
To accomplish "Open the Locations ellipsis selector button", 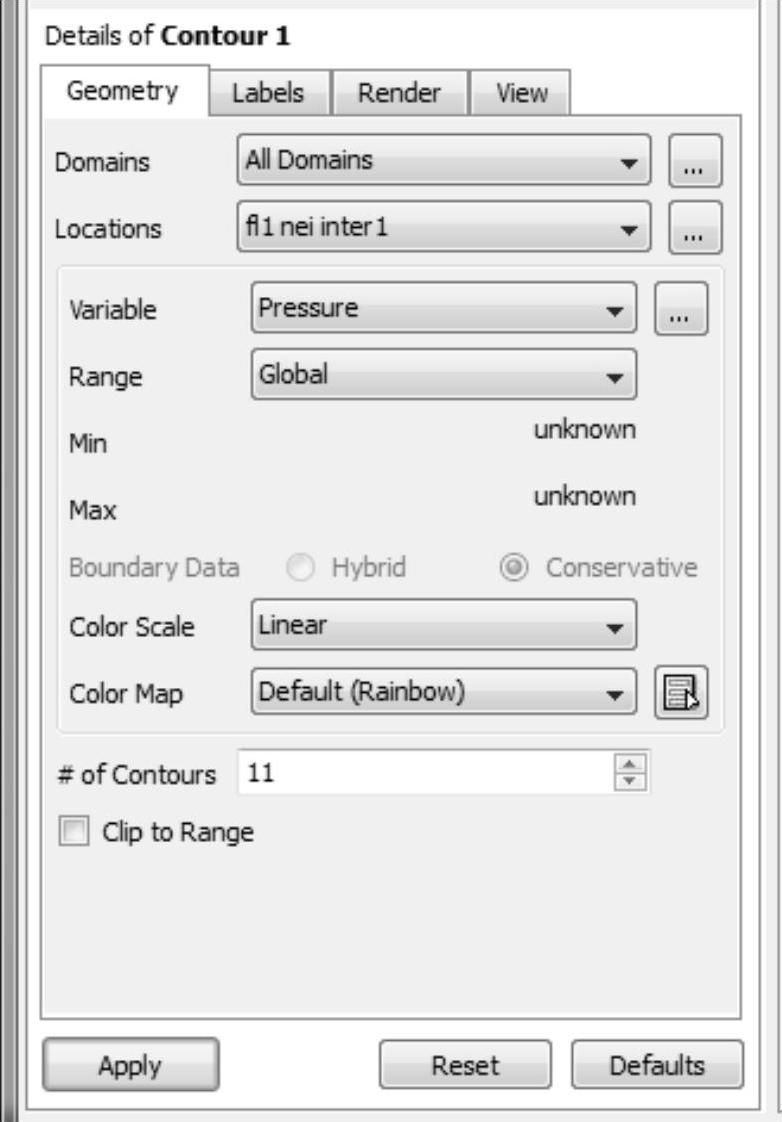I will (694, 228).
